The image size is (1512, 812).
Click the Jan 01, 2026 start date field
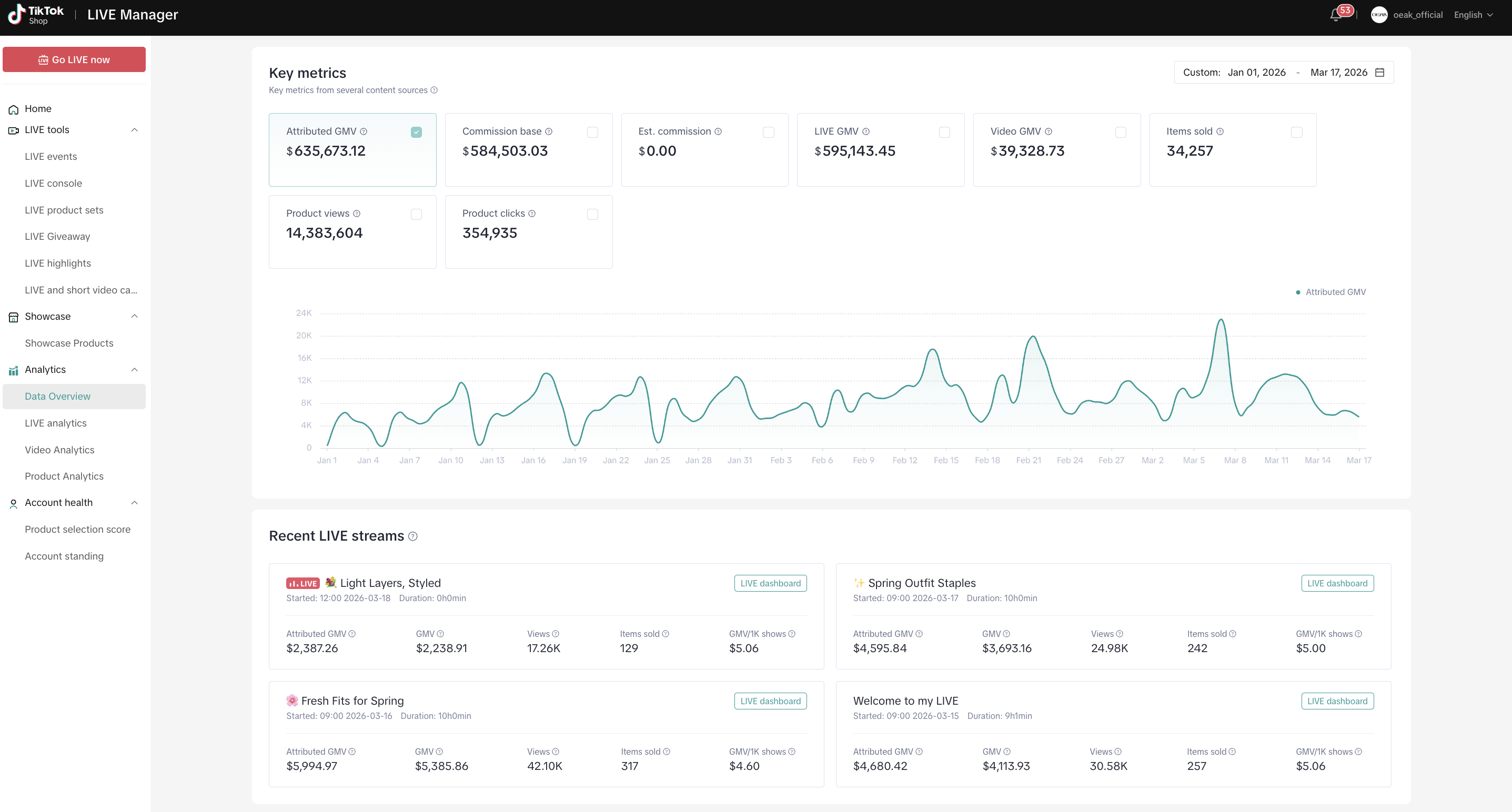coord(1256,72)
